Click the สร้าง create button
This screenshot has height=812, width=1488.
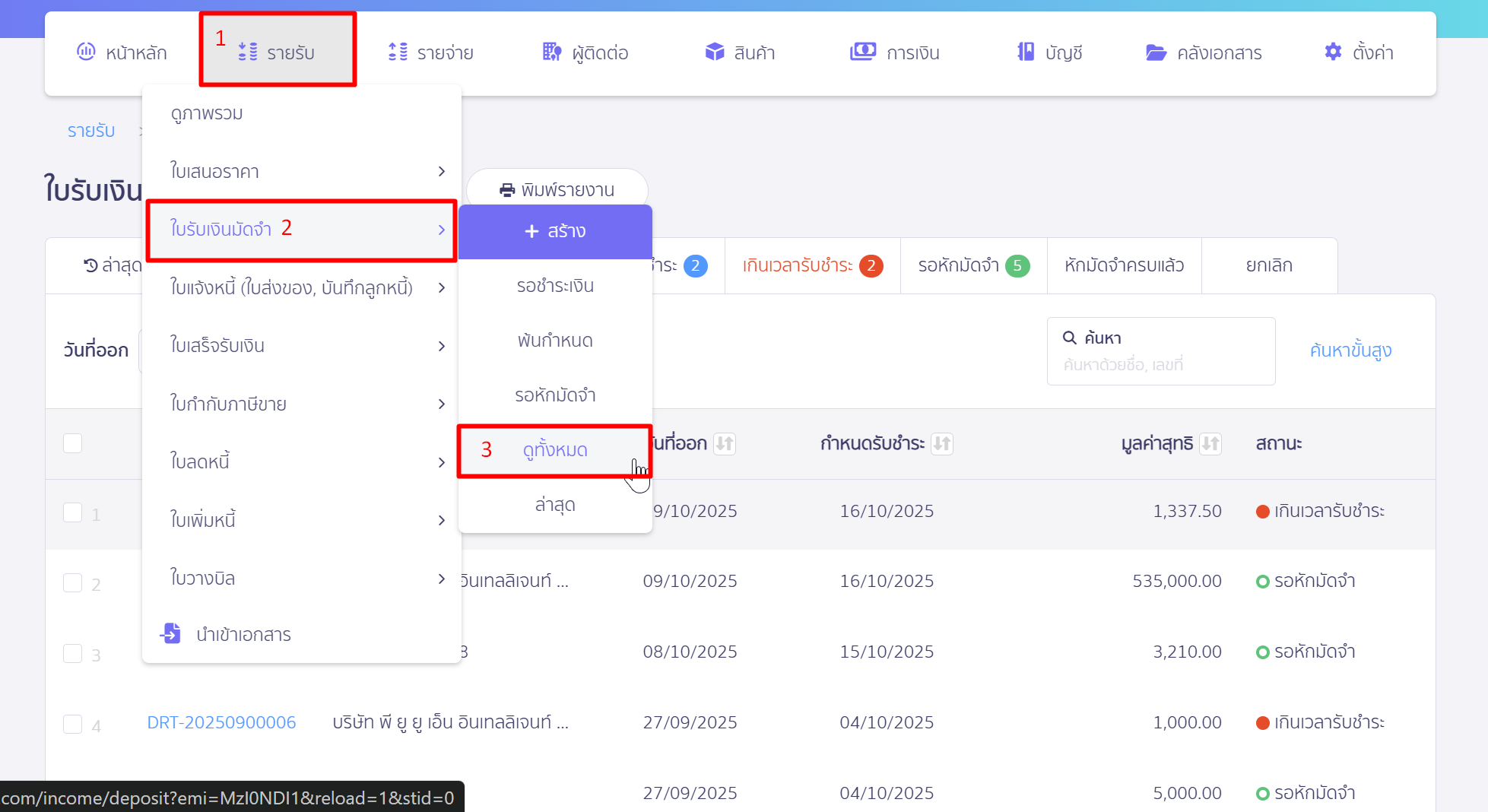[555, 231]
